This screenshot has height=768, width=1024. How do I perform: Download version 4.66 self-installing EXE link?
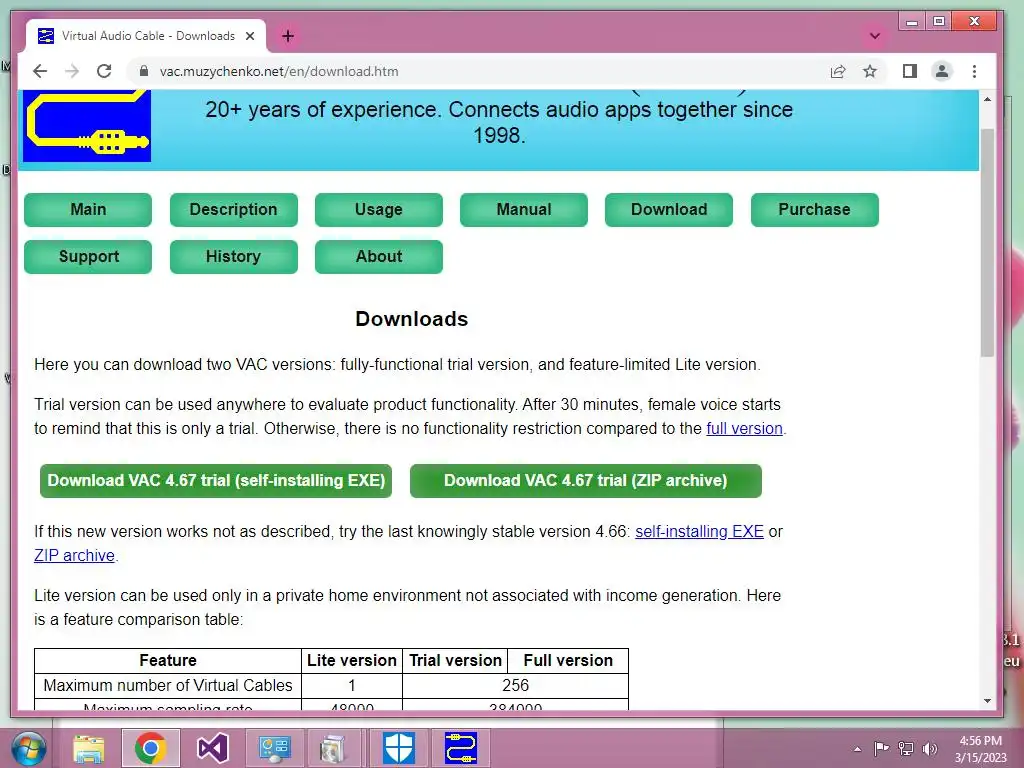[699, 532]
